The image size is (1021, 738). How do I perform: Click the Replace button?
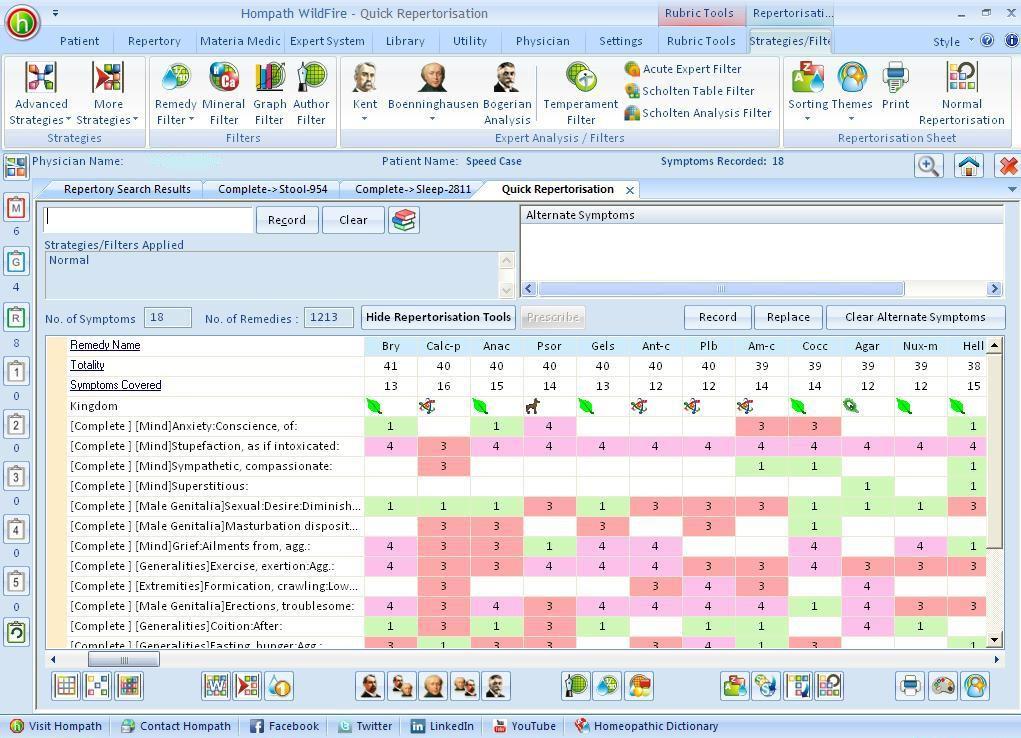pyautogui.click(x=788, y=317)
